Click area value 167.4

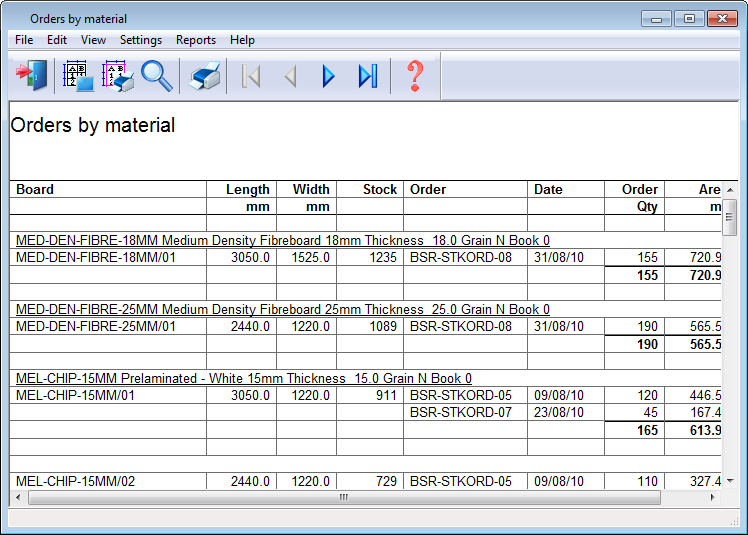click(x=705, y=412)
